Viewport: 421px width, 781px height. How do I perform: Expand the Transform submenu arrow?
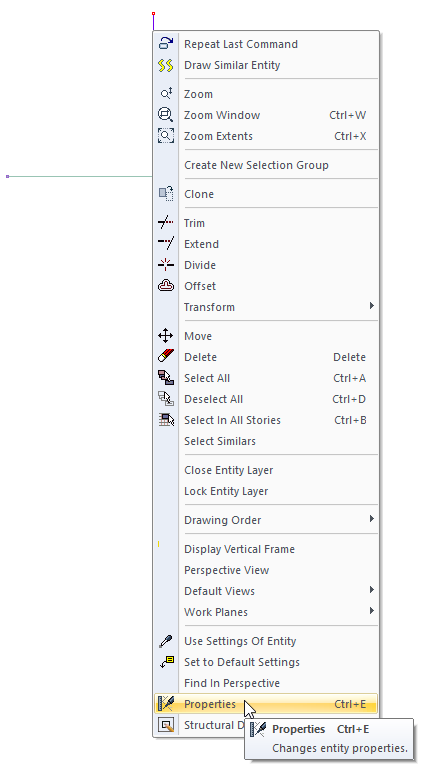(x=372, y=306)
